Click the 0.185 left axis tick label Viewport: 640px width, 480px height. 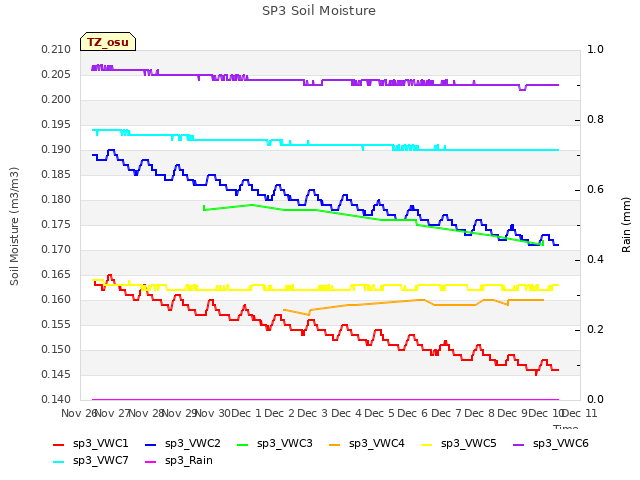pyautogui.click(x=56, y=175)
